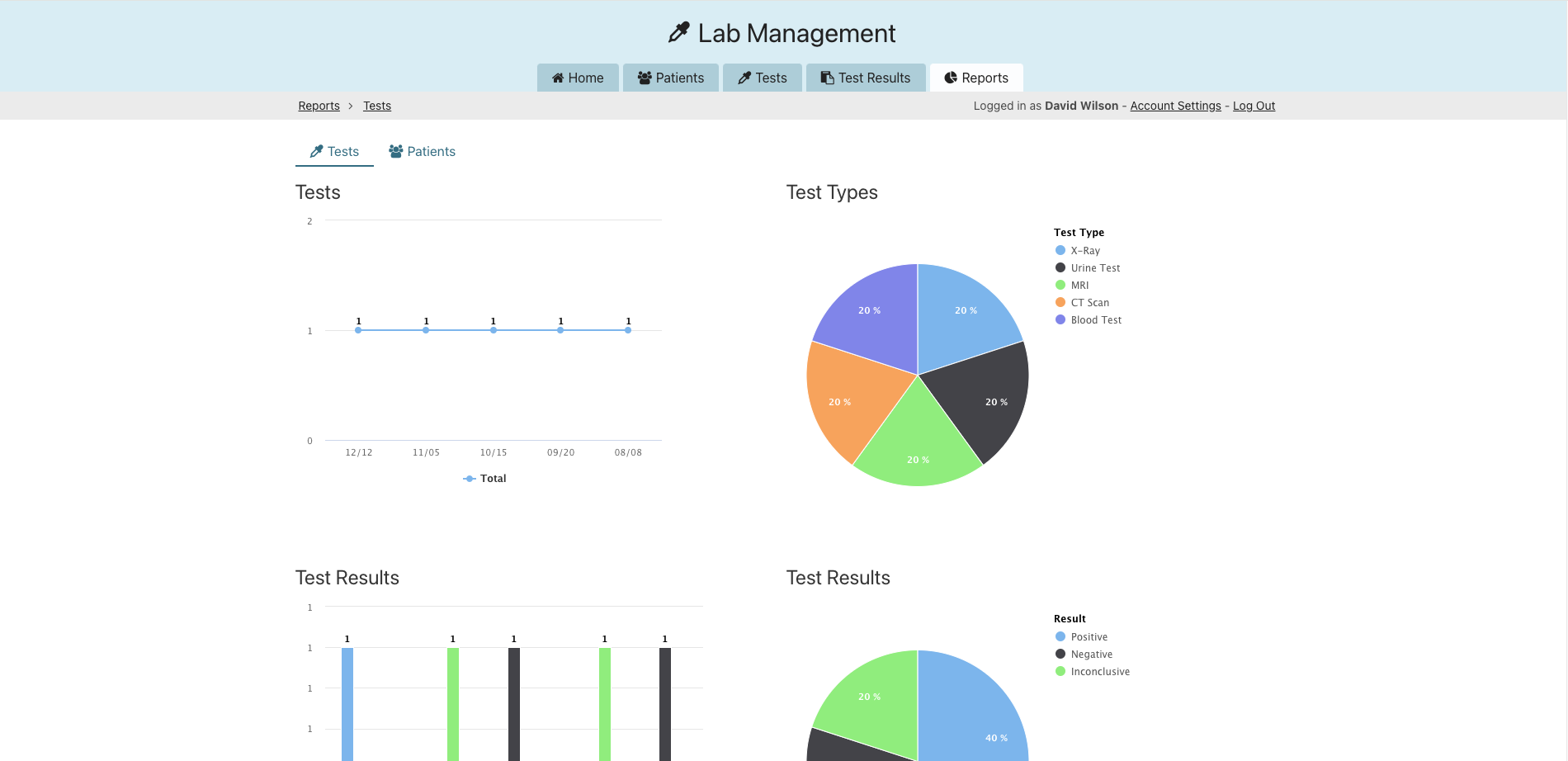Click the clipboard icon in Test Results tab
Viewport: 1568px width, 761px height.
tap(827, 78)
